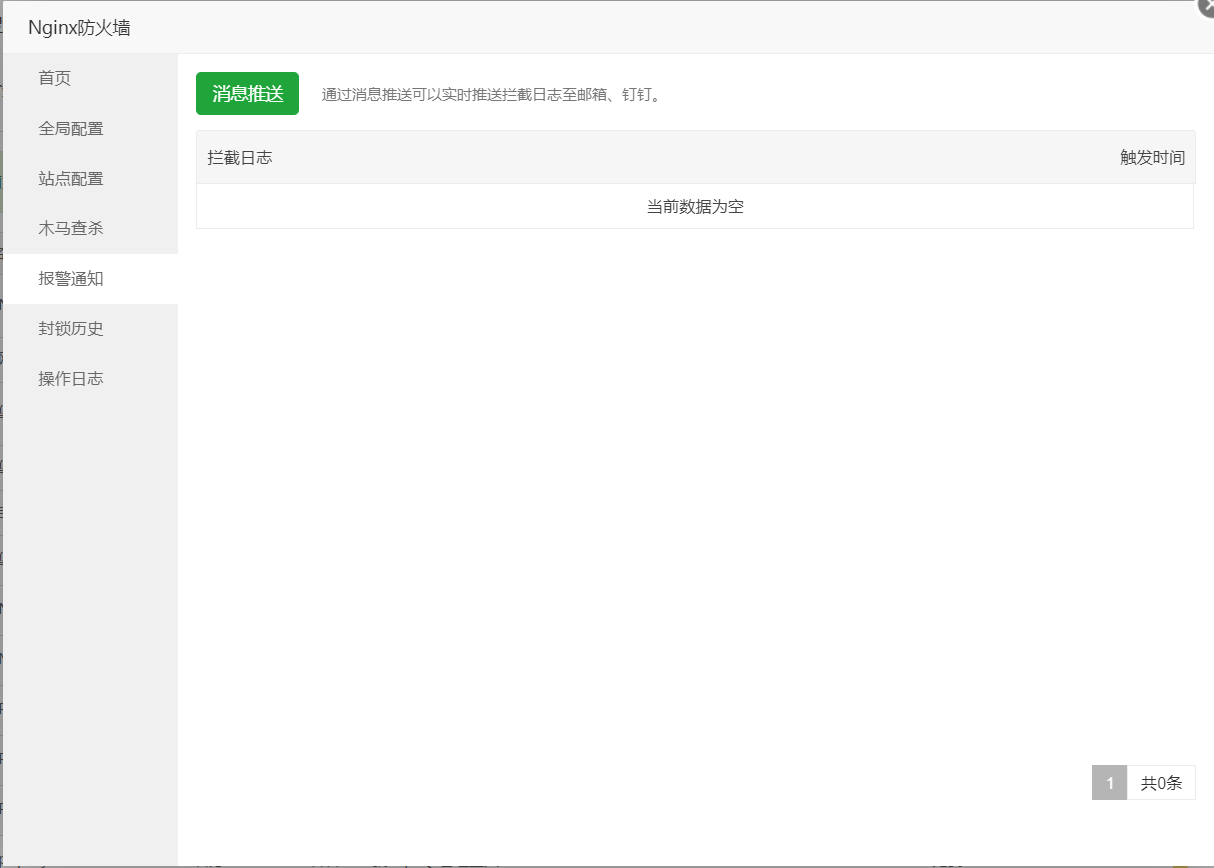Click the Nginx防火墙 dialog title
The width and height of the screenshot is (1214, 868).
[x=79, y=28]
